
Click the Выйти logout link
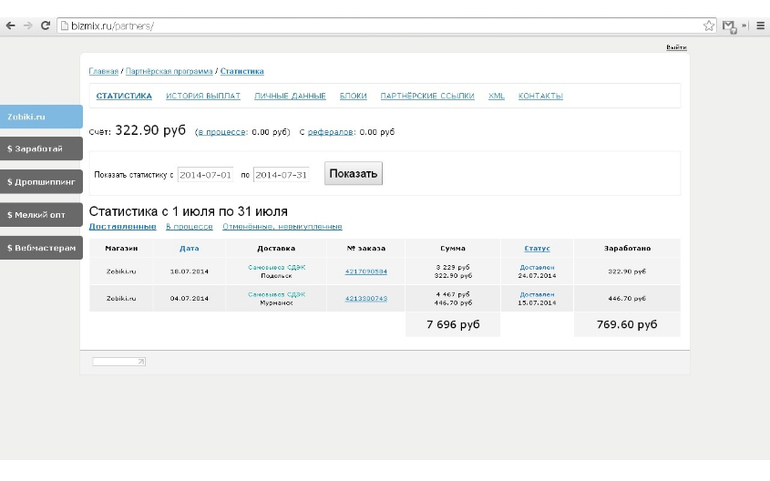tap(676, 47)
